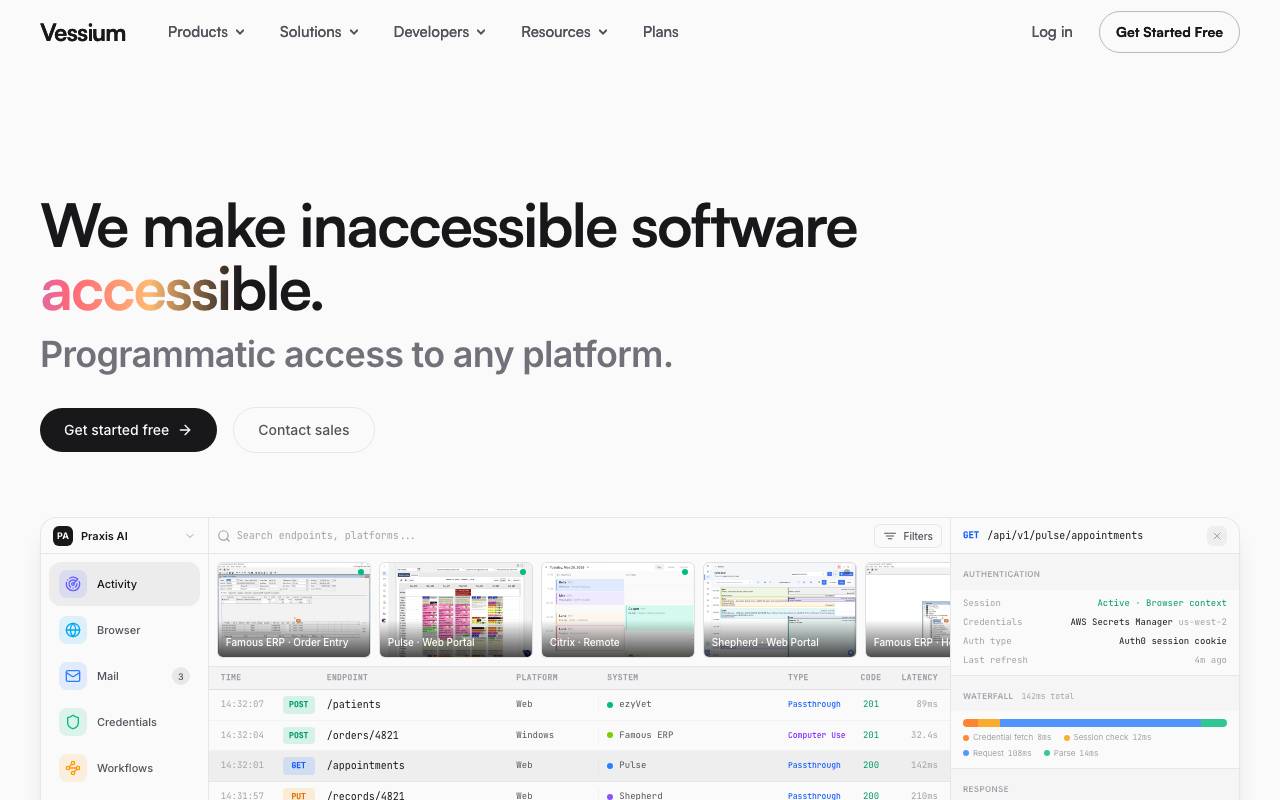The image size is (1280, 800).
Task: Click the Credential fetch 8ms legend
Action: tap(1007, 737)
